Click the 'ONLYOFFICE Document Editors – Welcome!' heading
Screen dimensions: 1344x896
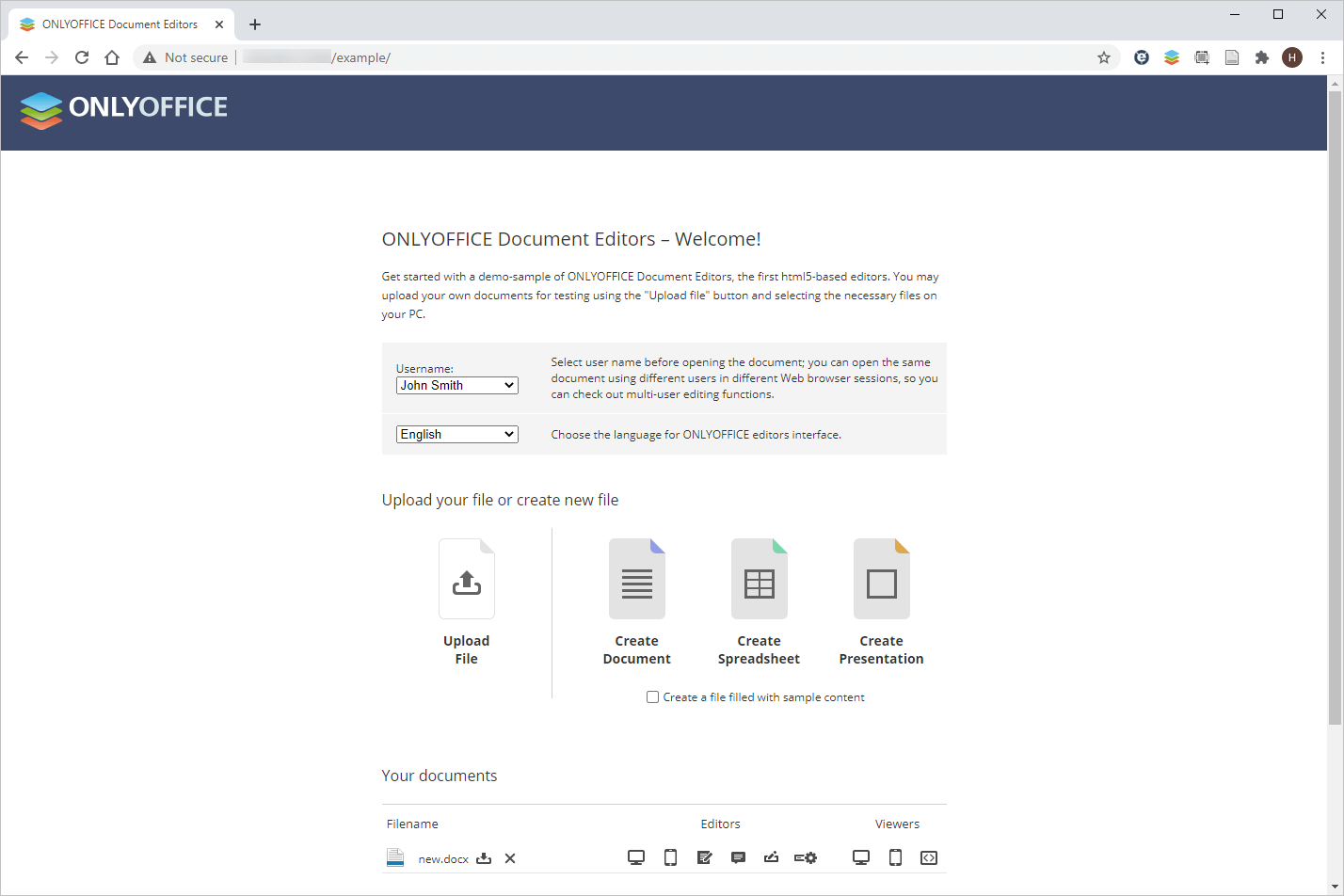[x=571, y=239]
